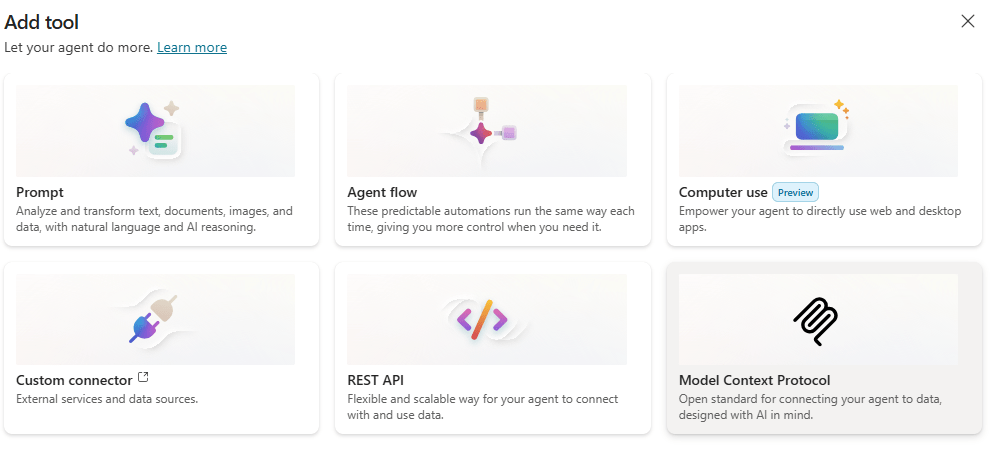Choose the Model Context Protocol title

754,380
